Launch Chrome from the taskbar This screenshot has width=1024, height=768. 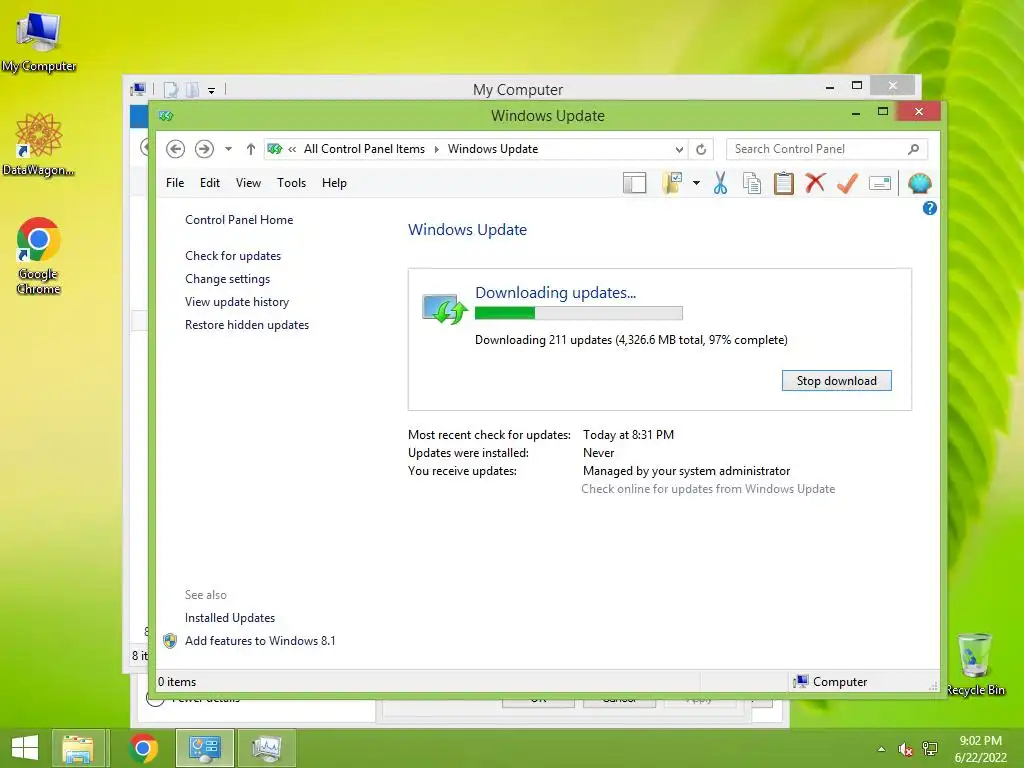click(x=144, y=748)
